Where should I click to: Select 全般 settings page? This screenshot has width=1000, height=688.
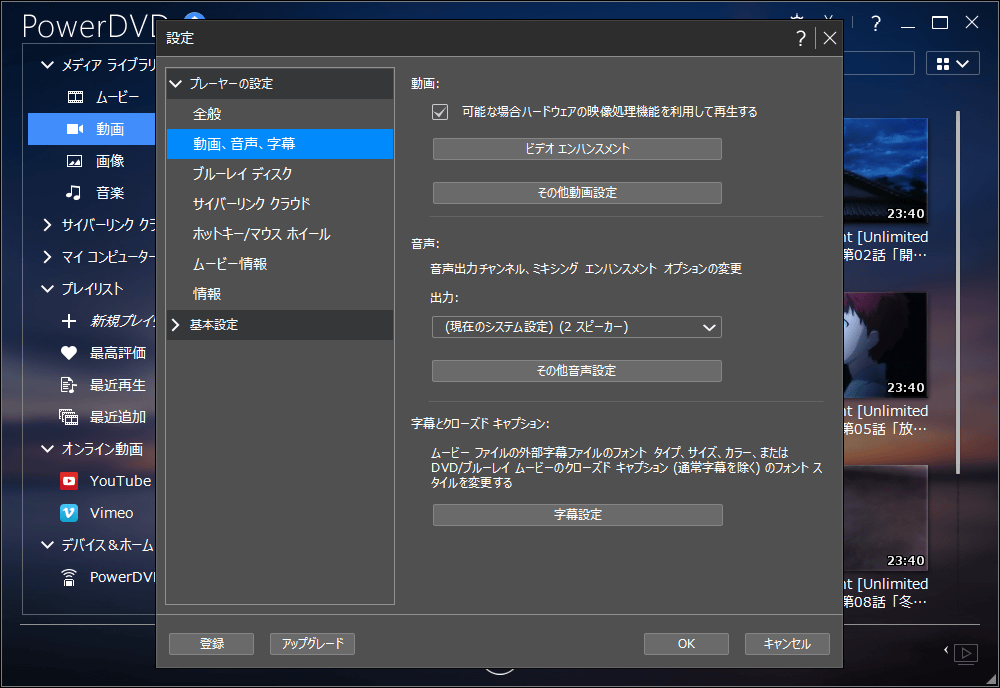(279, 114)
